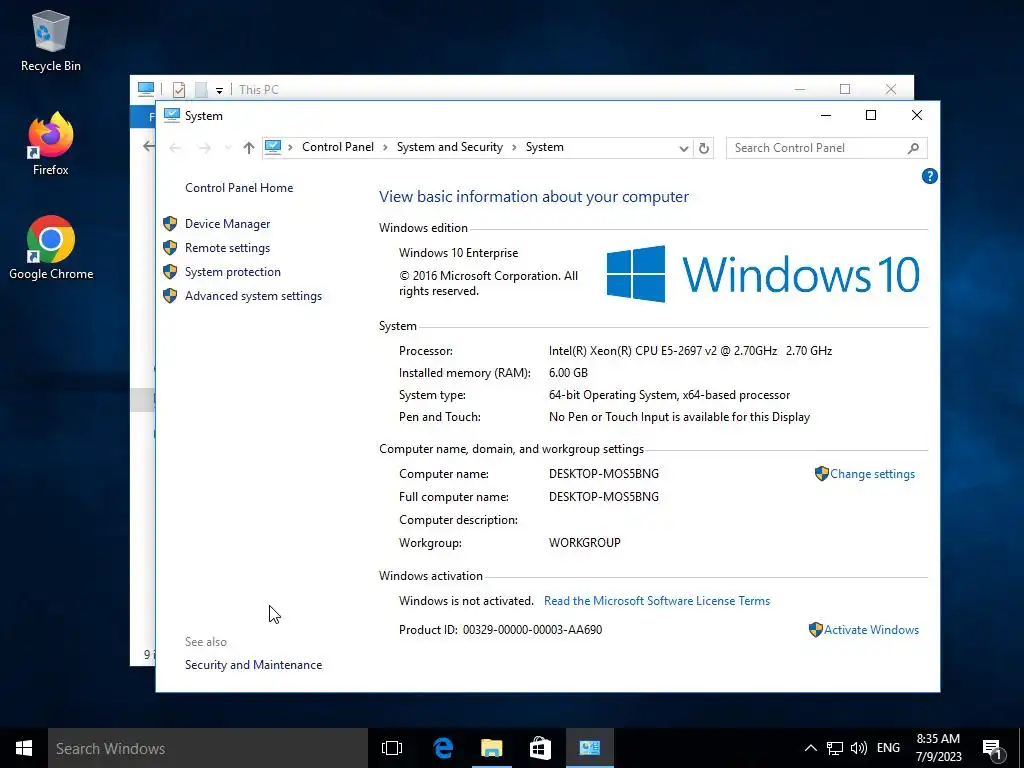Open the recent locations dropdown arrow

pos(227,148)
